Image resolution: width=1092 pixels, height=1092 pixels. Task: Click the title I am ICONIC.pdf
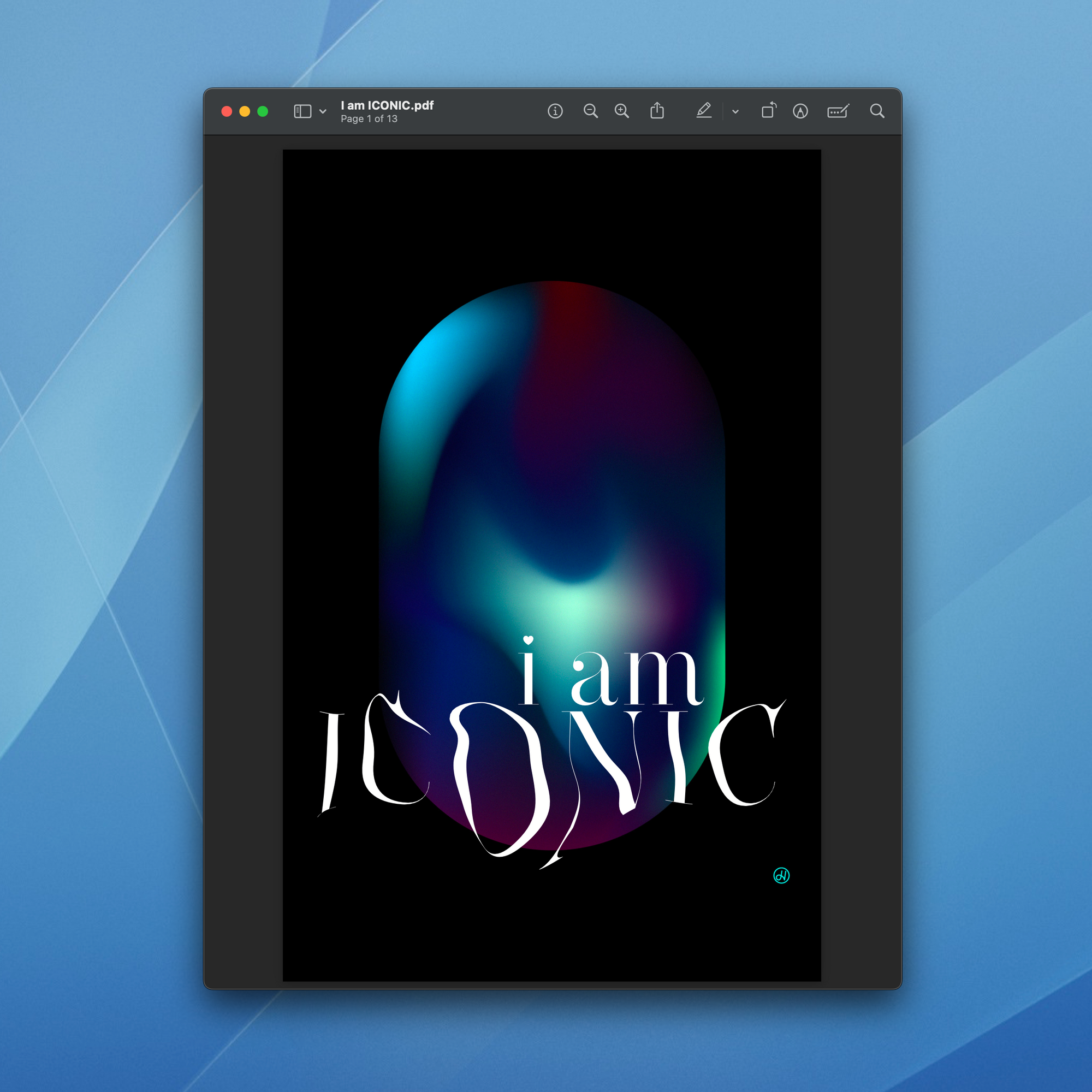387,105
